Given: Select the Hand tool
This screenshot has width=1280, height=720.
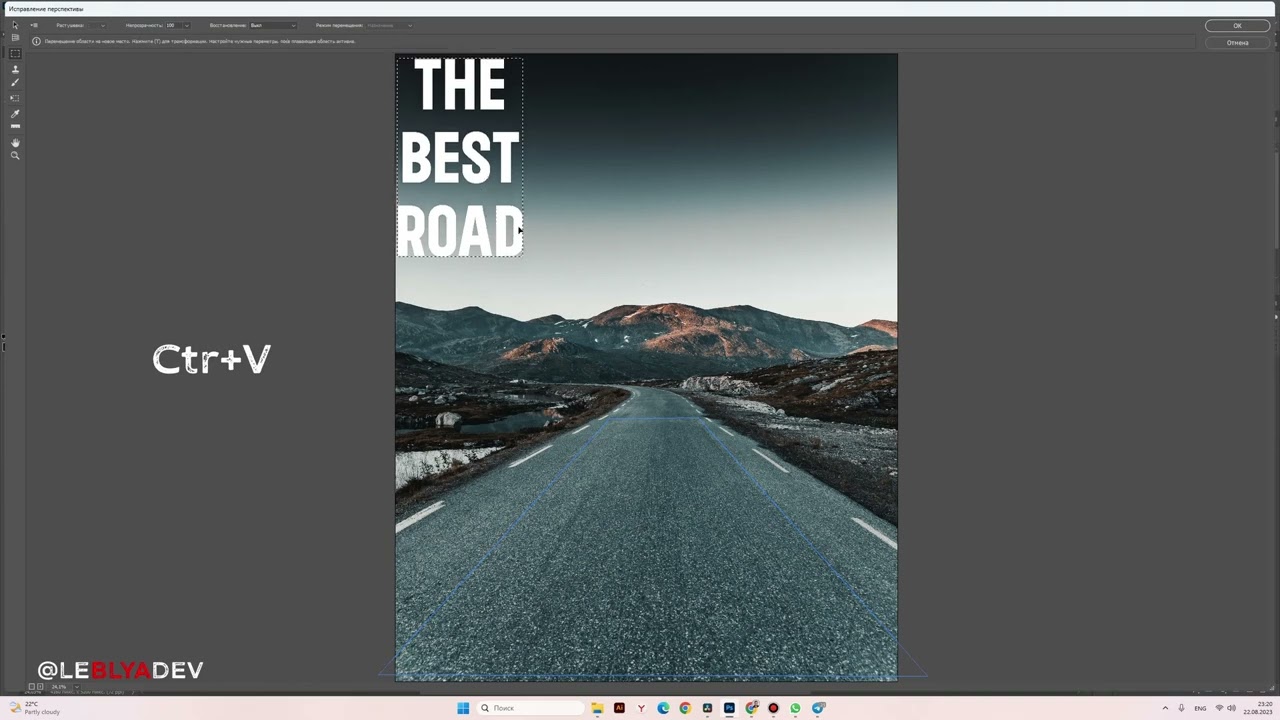Looking at the screenshot, I should (x=15, y=142).
